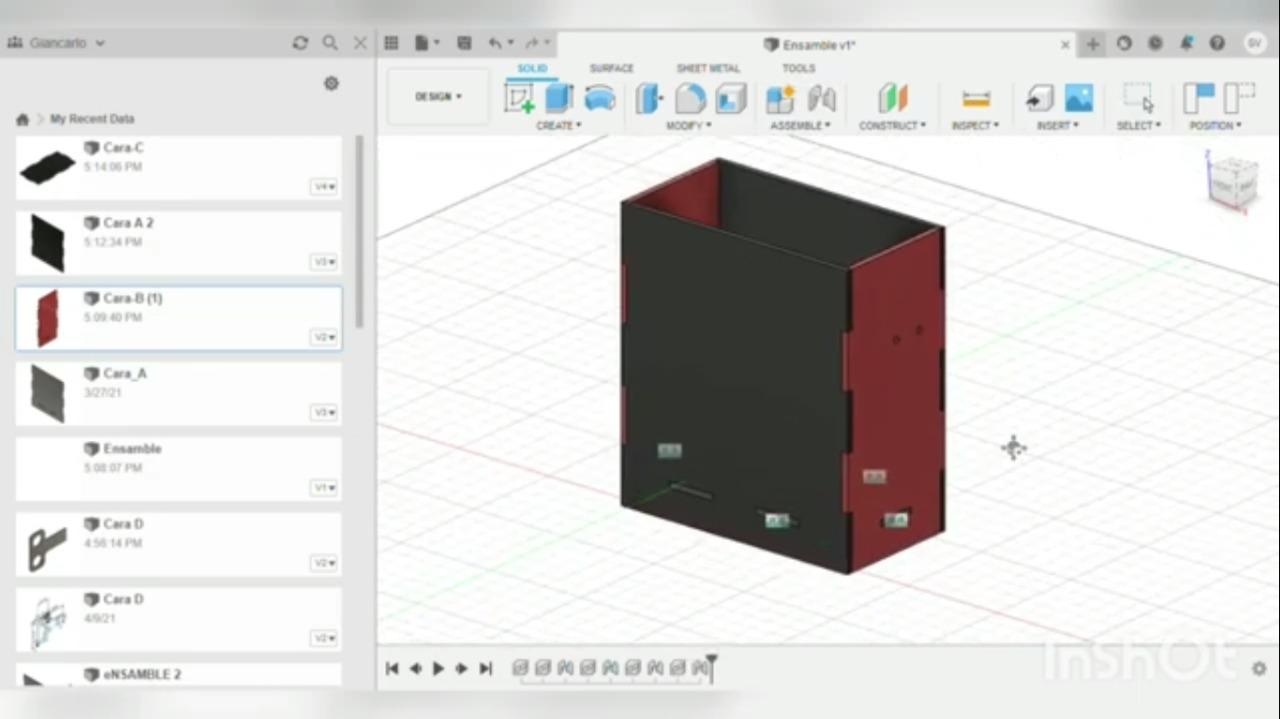Add a new design tab
This screenshot has width=1280, height=719.
1092,44
